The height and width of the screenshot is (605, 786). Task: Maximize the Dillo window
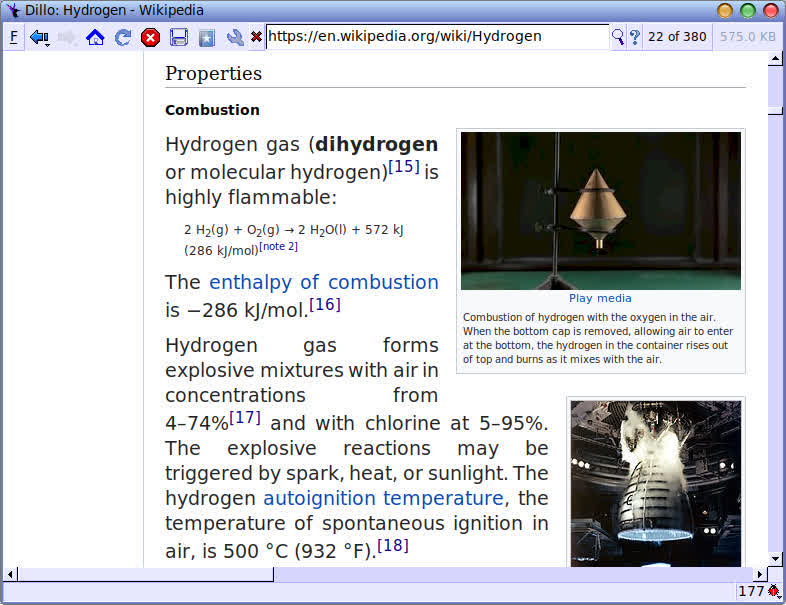(747, 11)
